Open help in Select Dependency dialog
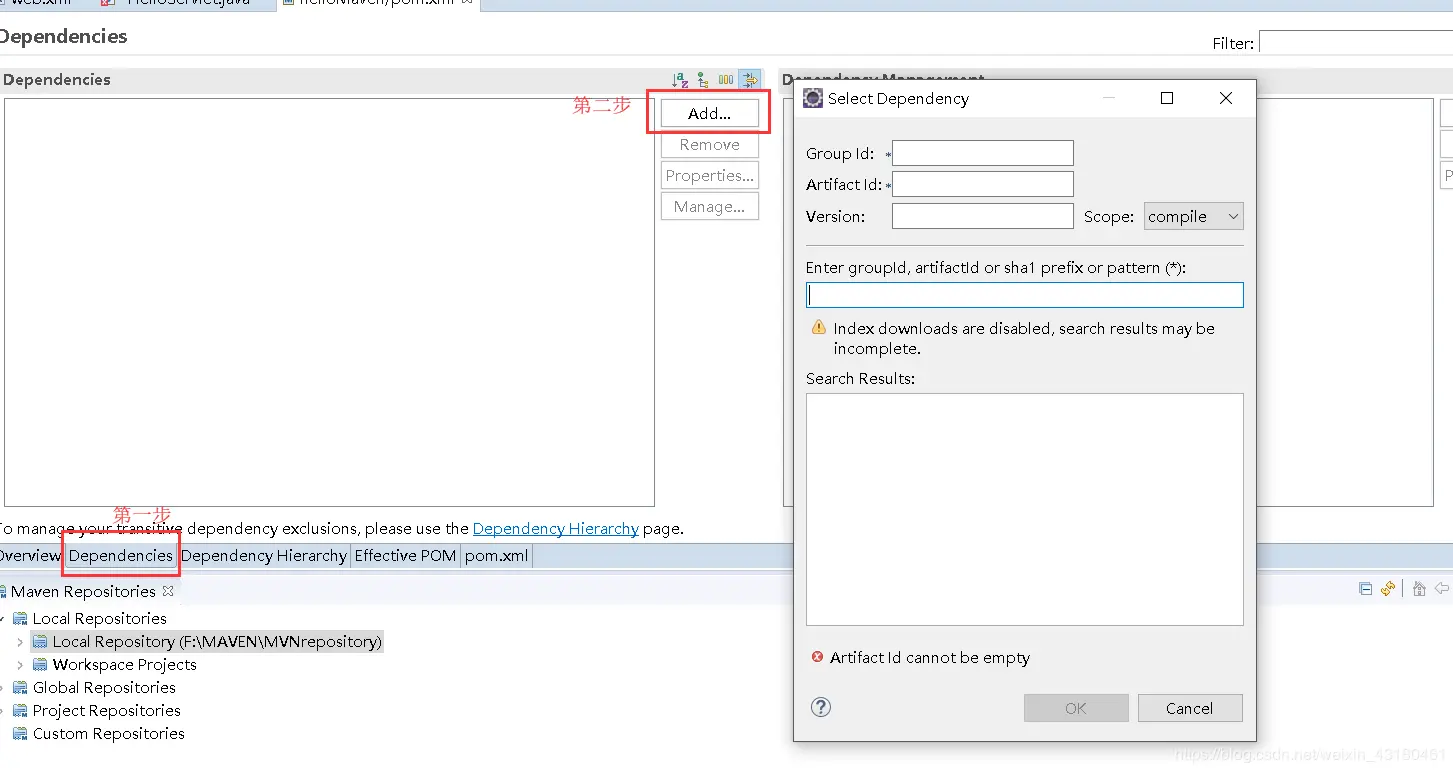The width and height of the screenshot is (1453, 773). (821, 707)
